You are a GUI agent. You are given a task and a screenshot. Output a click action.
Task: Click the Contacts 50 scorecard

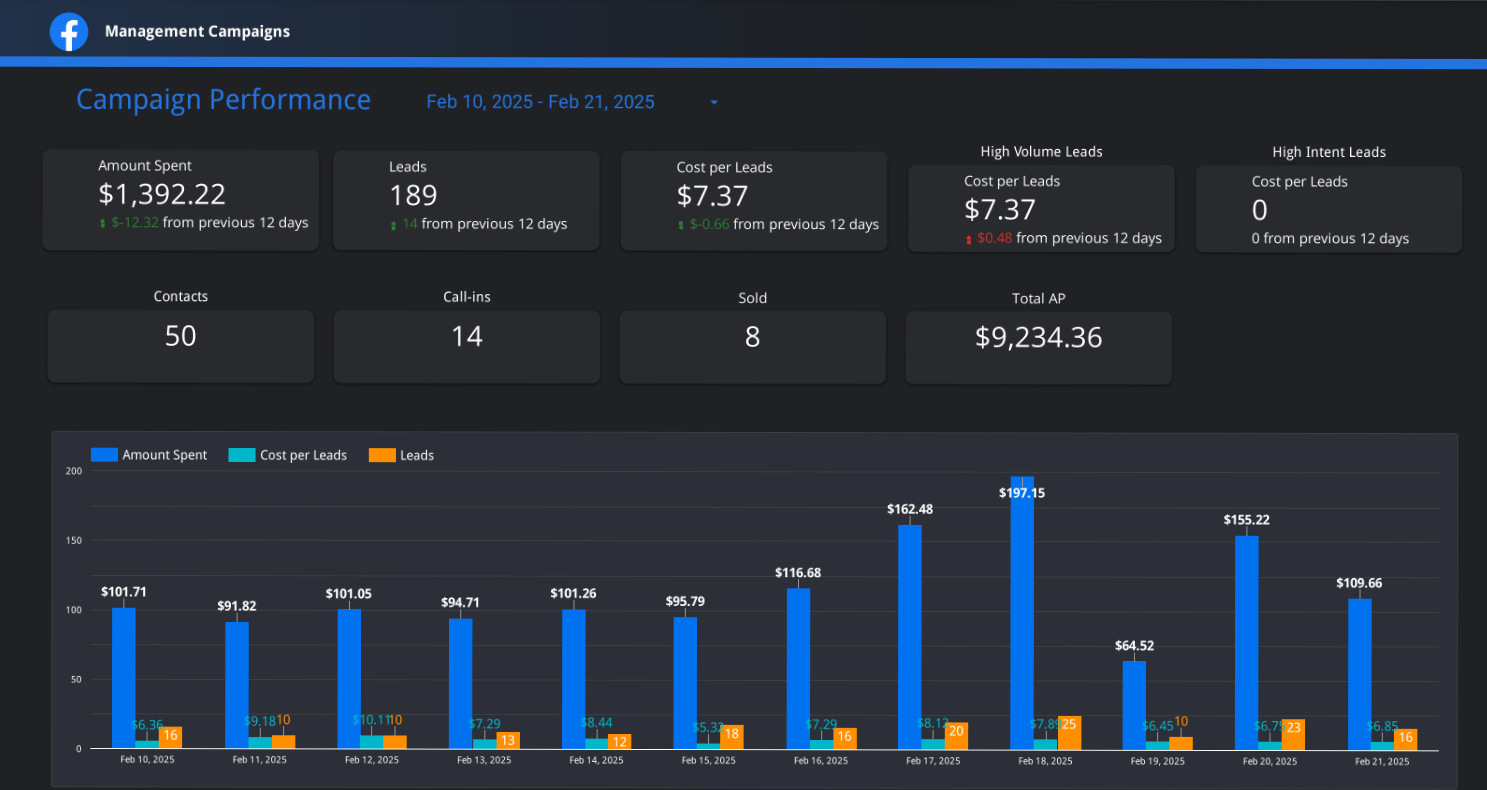pos(181,346)
